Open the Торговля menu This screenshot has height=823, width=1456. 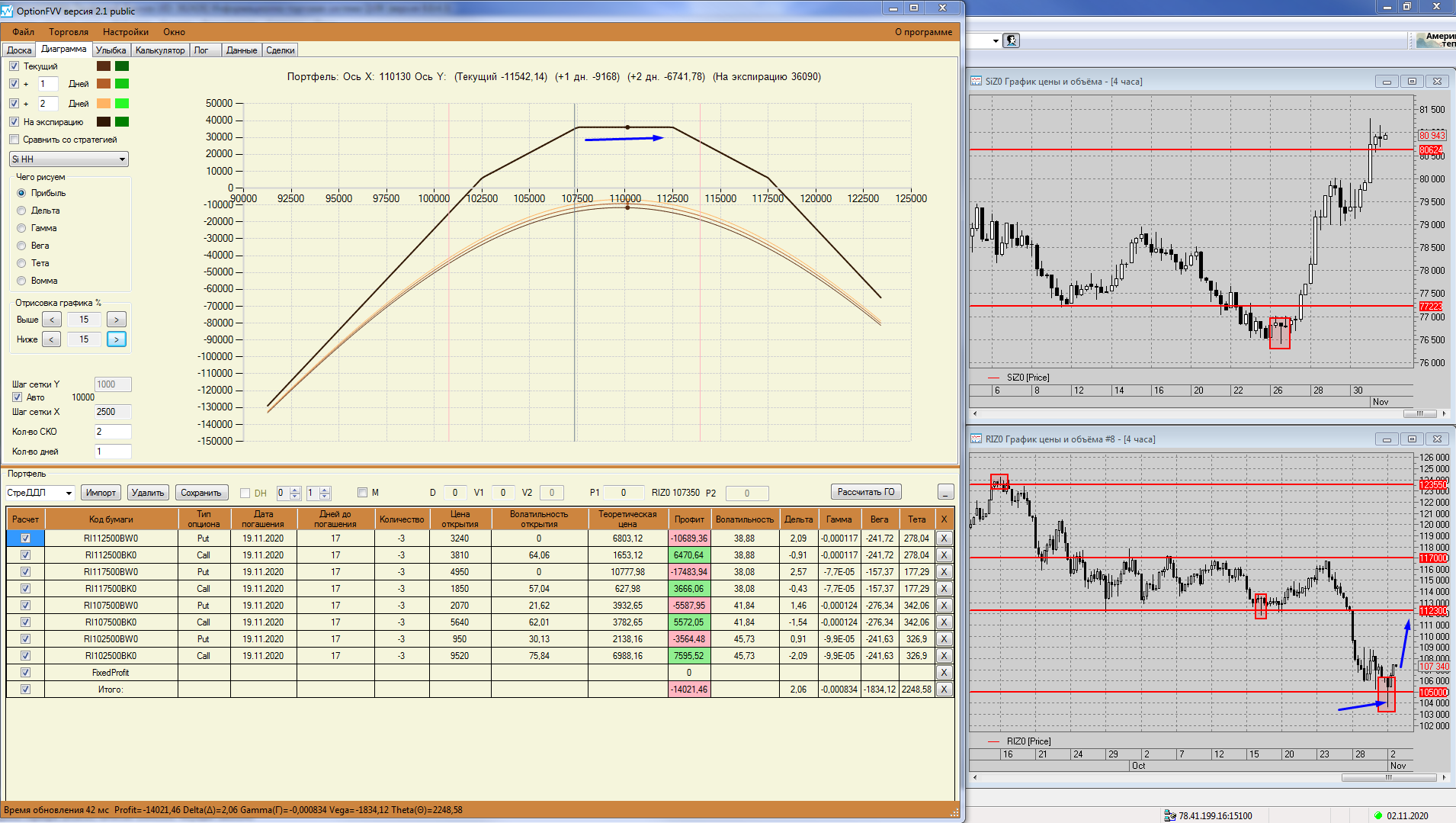pos(69,32)
